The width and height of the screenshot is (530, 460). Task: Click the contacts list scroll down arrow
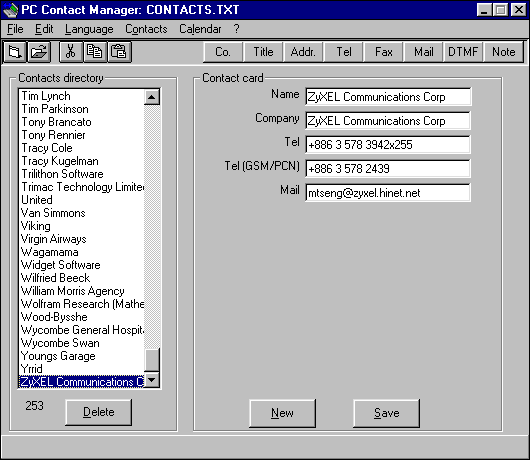[x=152, y=380]
